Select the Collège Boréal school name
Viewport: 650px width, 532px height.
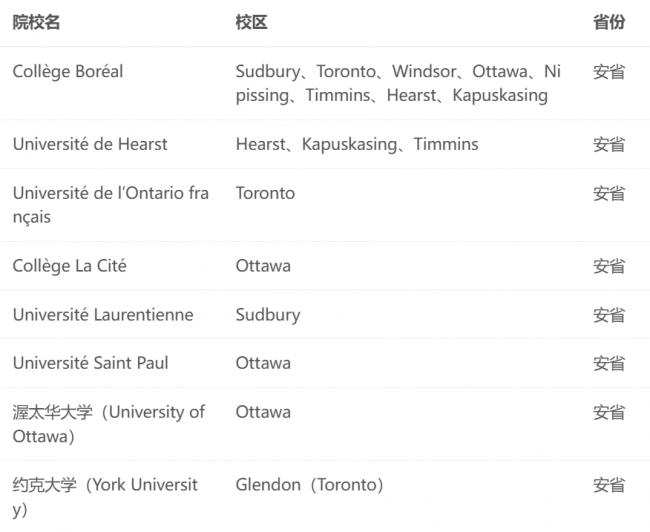(x=68, y=72)
